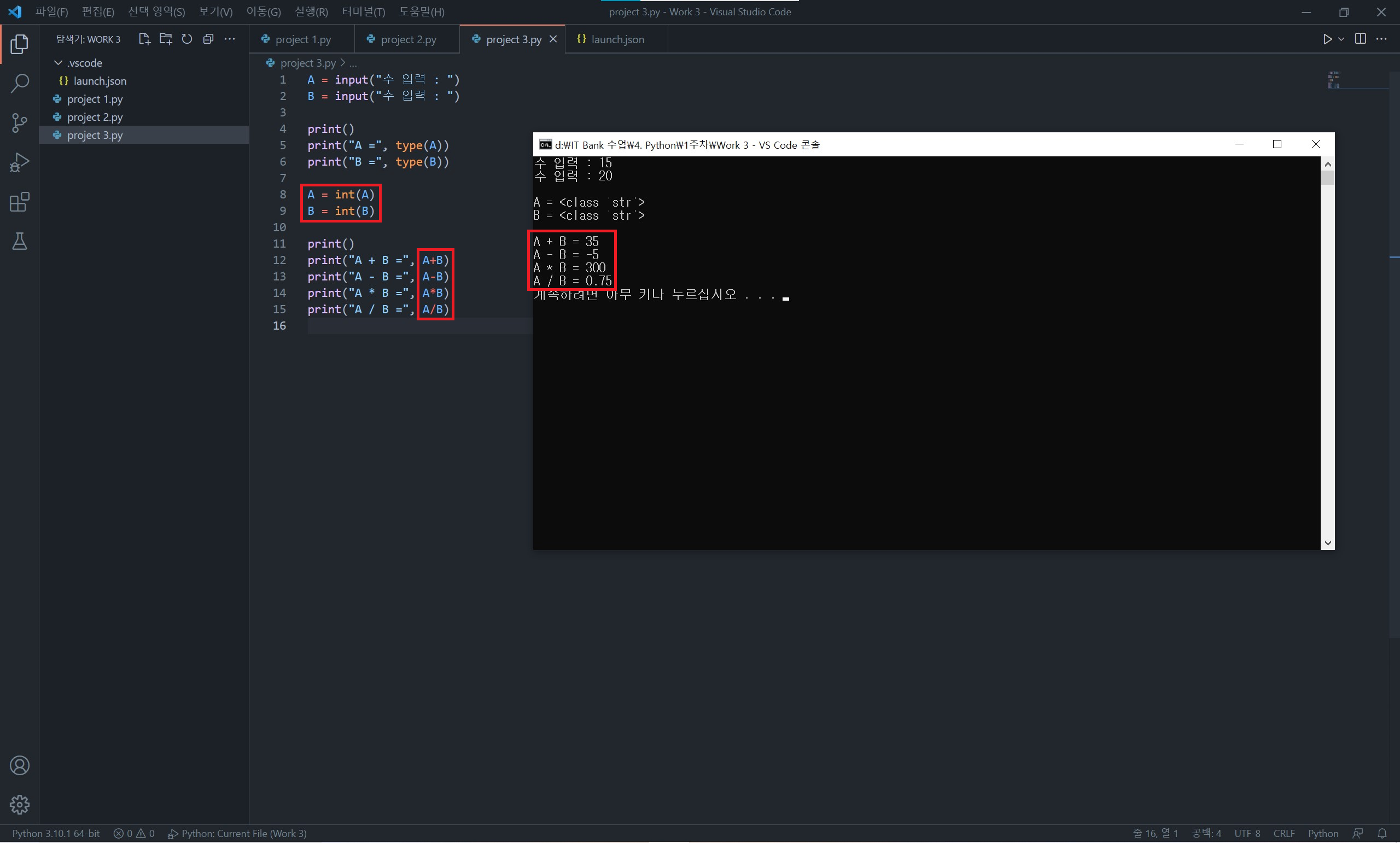Open the Extensions view
Image resolution: width=1400 pixels, height=843 pixels.
click(19, 202)
